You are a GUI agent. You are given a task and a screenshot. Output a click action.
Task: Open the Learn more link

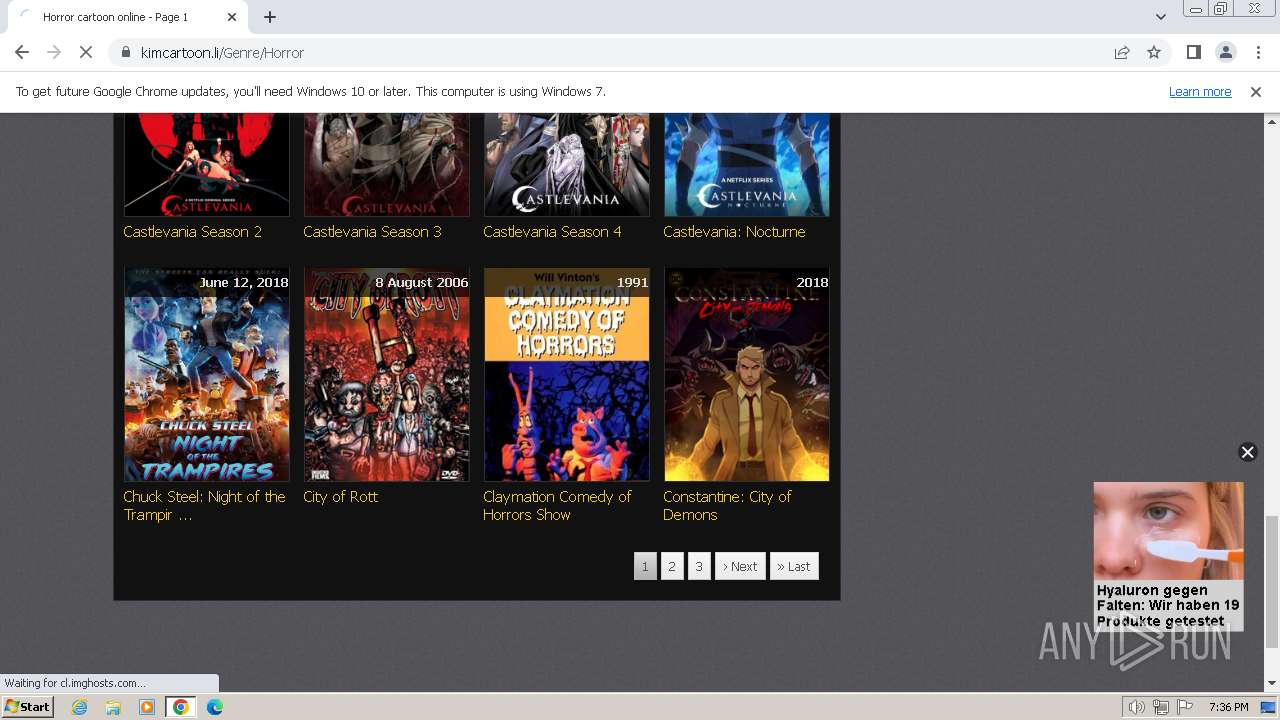tap(1200, 91)
